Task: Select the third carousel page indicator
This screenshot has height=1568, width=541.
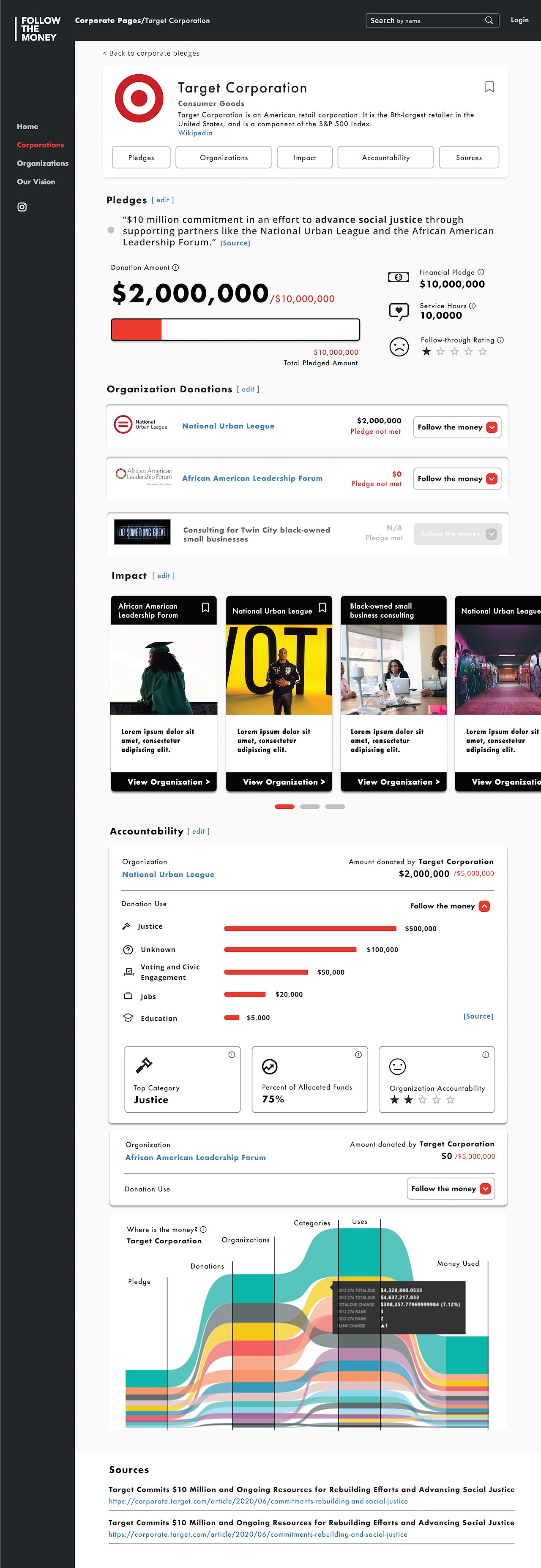Action: [335, 807]
